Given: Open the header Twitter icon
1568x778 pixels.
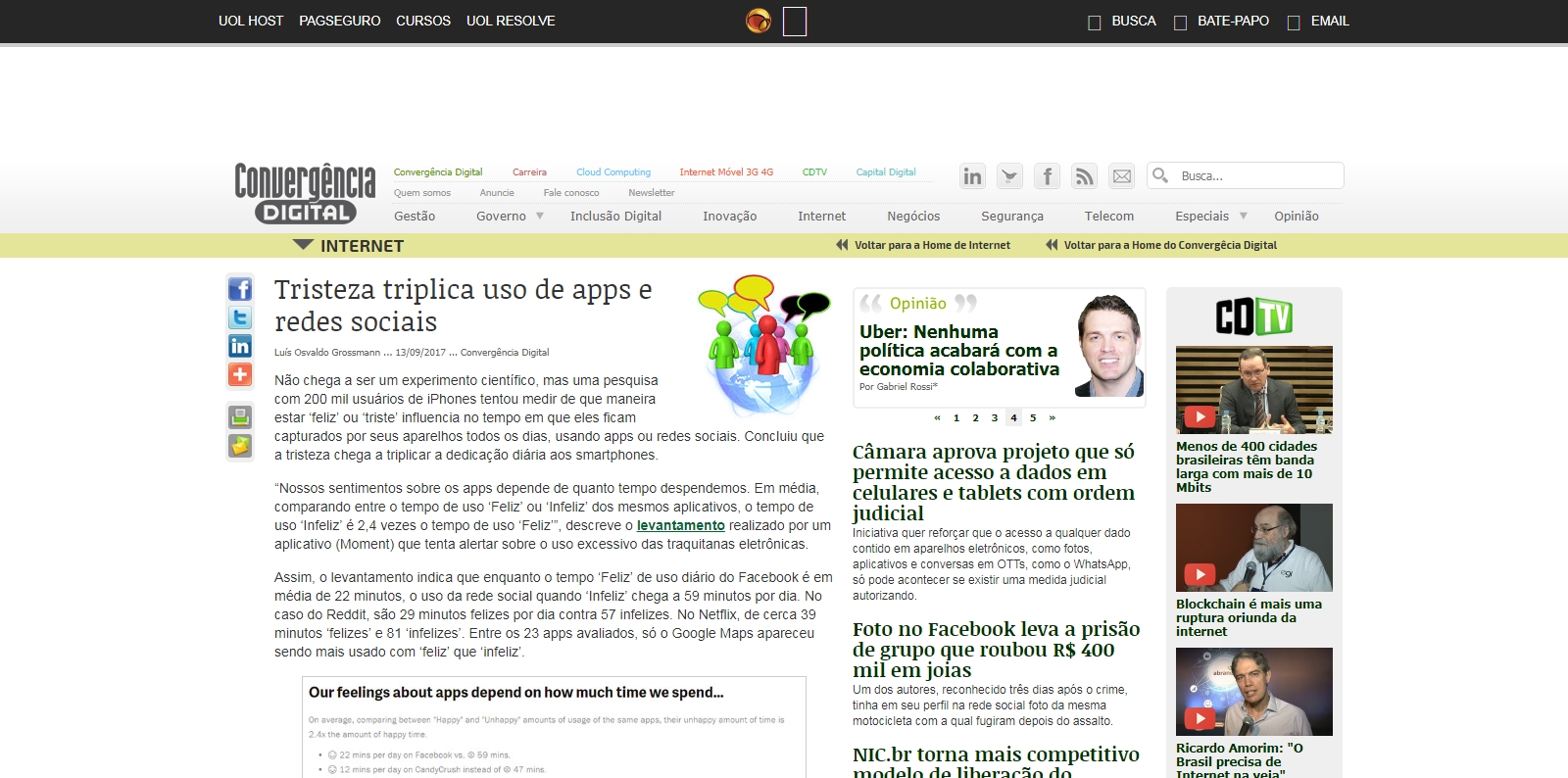Looking at the screenshot, I should point(1010,176).
